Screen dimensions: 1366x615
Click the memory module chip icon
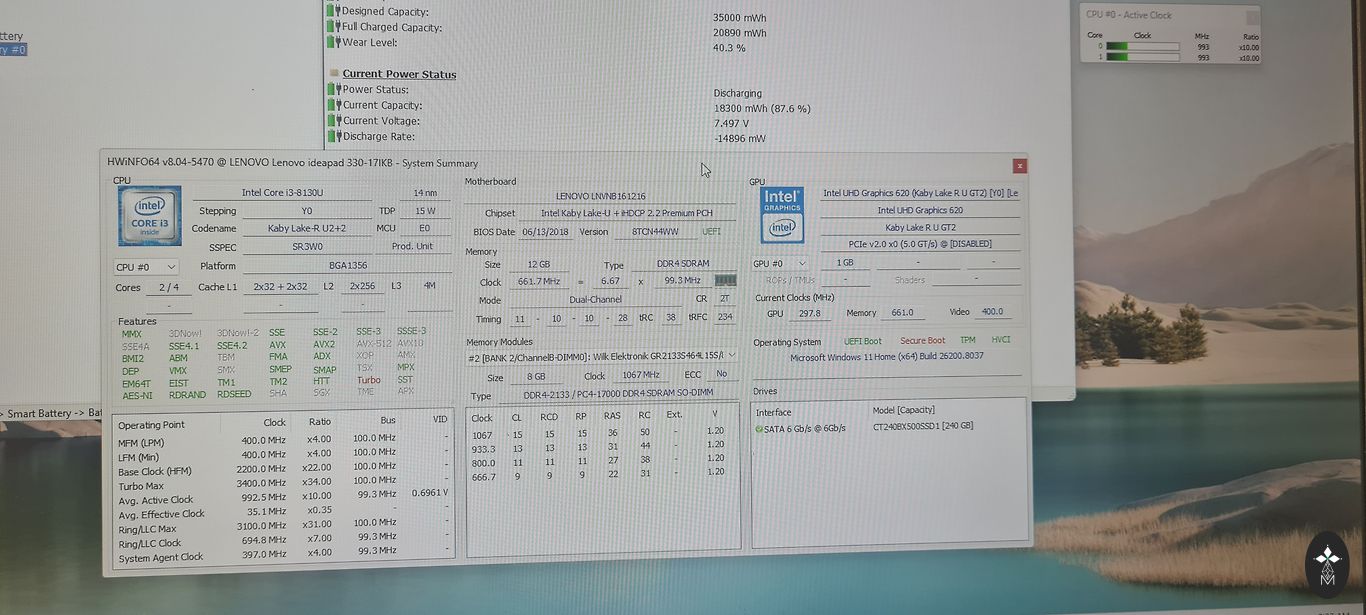[x=725, y=281]
